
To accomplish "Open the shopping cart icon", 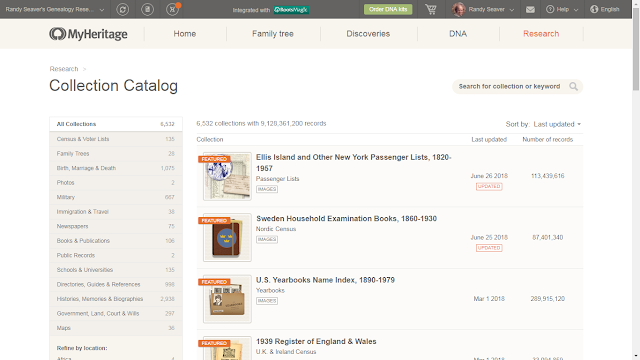I will point(431,9).
